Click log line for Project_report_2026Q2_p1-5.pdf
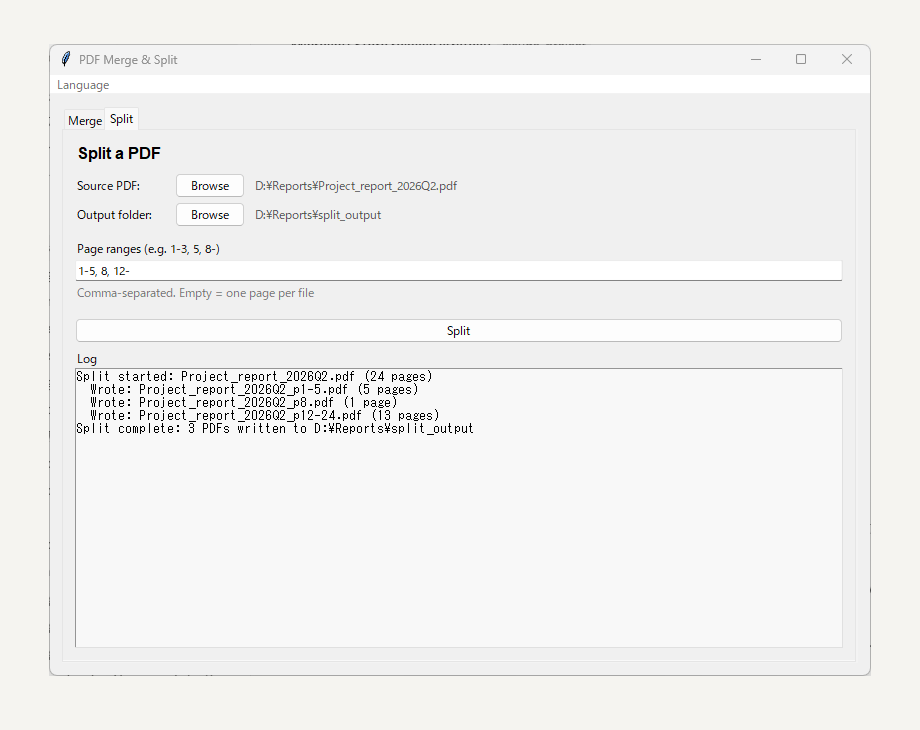This screenshot has width=920, height=730. 254,389
